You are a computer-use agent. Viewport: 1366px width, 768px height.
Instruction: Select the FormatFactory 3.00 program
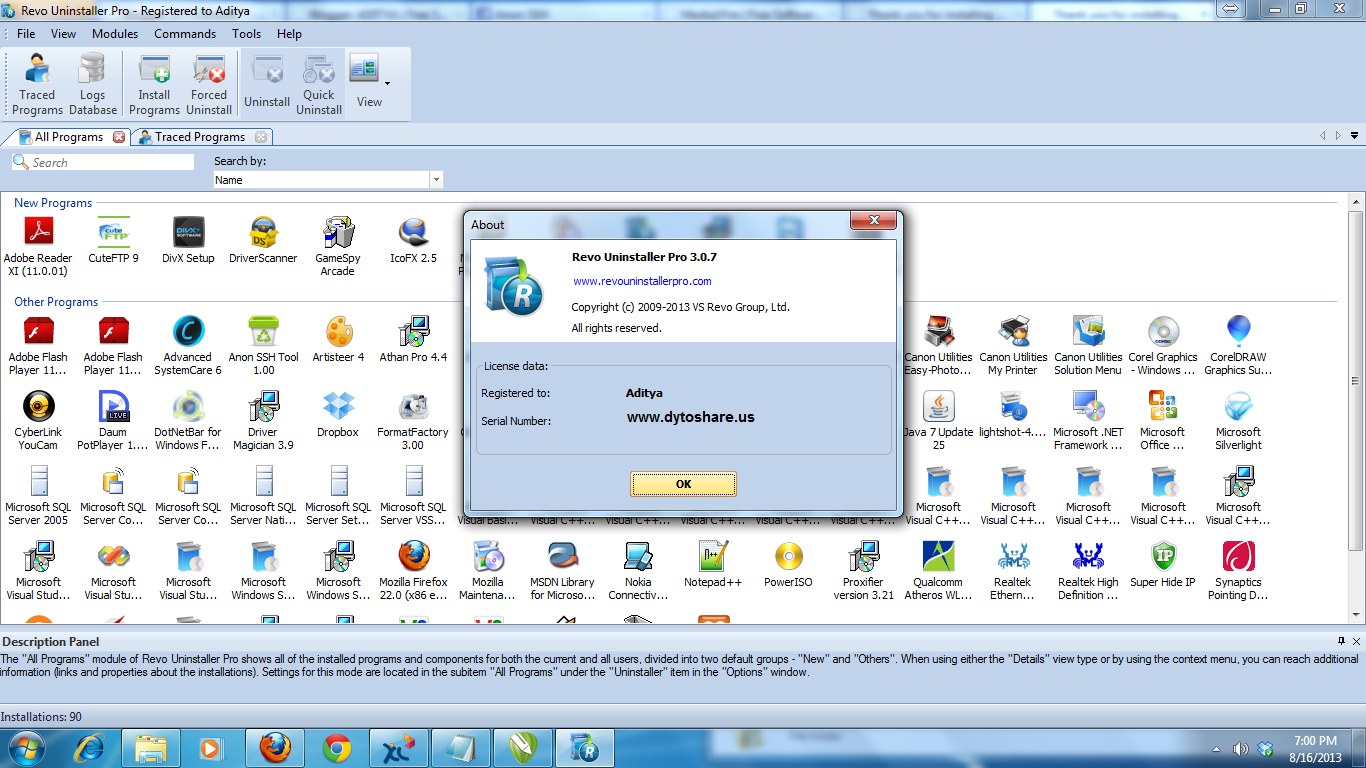coord(413,421)
